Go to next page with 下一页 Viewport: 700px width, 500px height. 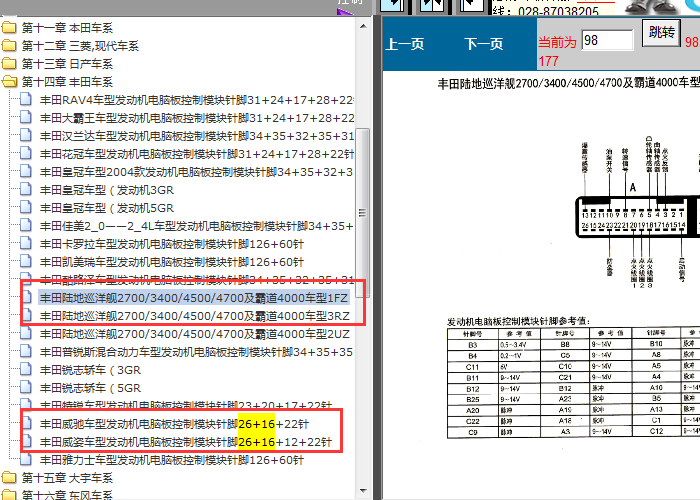483,44
